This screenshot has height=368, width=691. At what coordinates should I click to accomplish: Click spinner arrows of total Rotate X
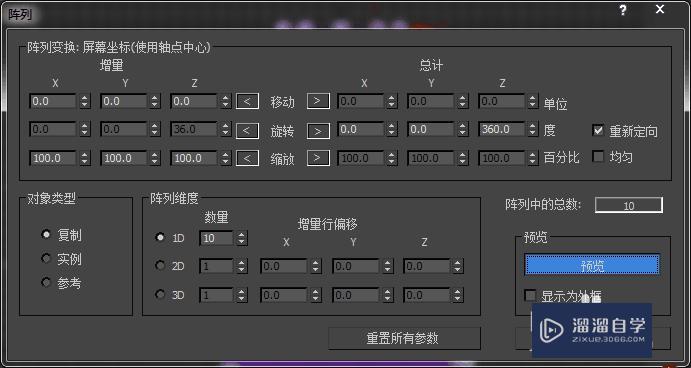point(391,130)
